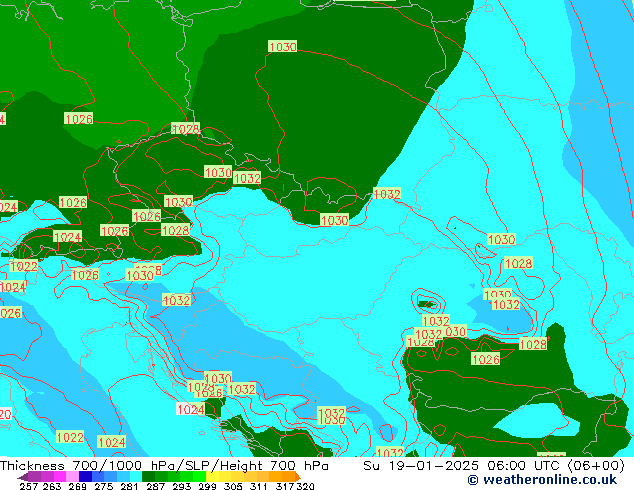Click the 299 legend value
Image resolution: width=634 pixels, height=490 pixels.
207,486
